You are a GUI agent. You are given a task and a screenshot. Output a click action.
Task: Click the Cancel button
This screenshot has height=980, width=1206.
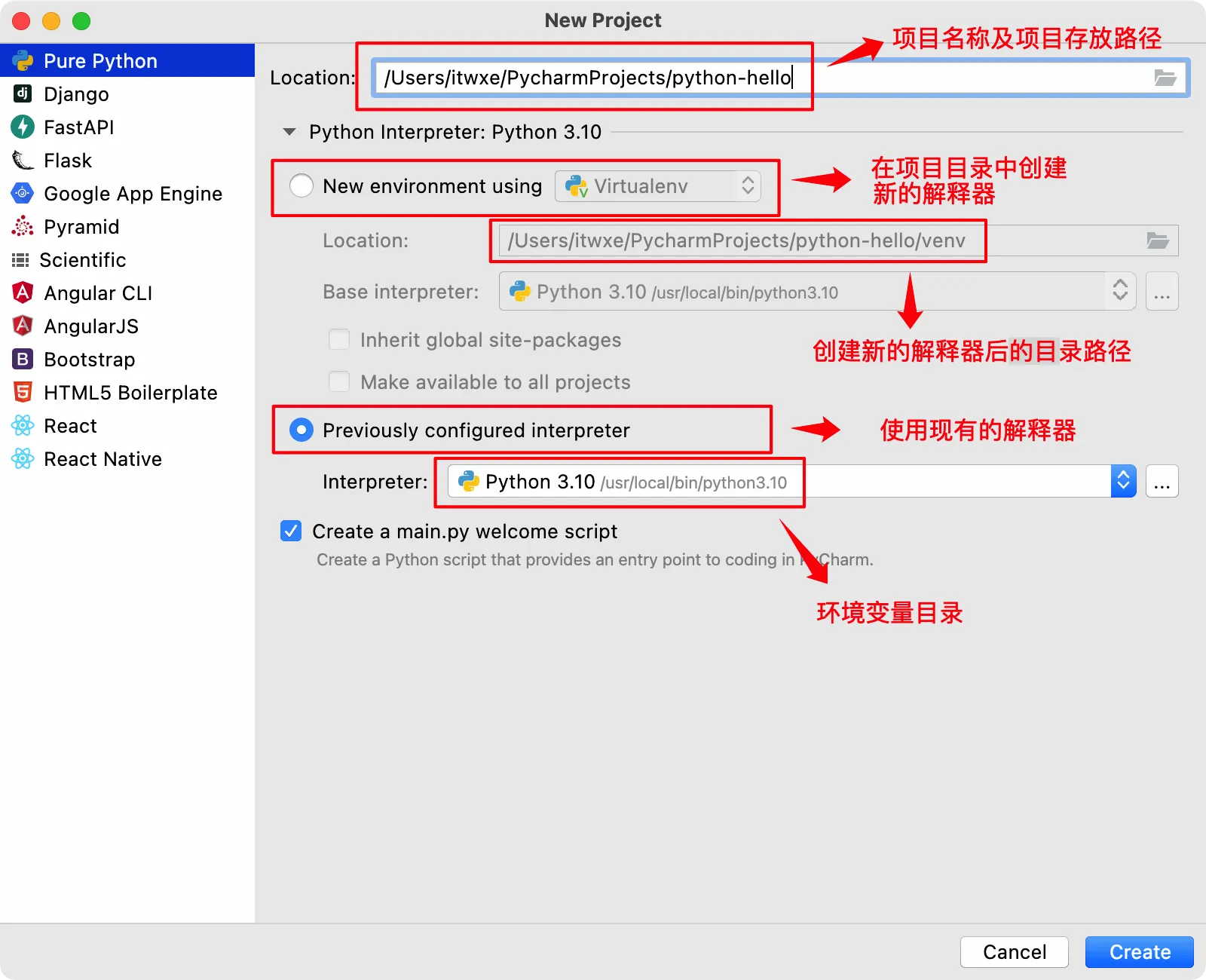click(x=1014, y=951)
